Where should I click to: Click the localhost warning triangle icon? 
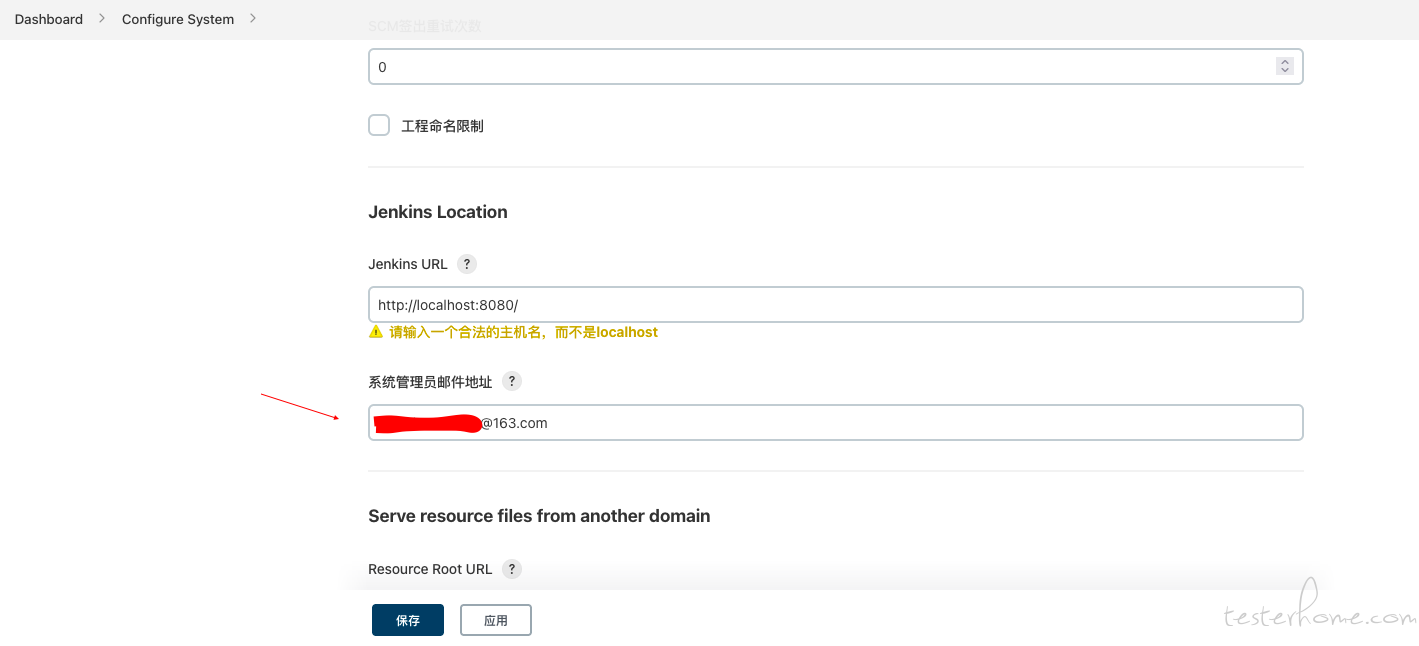click(376, 332)
